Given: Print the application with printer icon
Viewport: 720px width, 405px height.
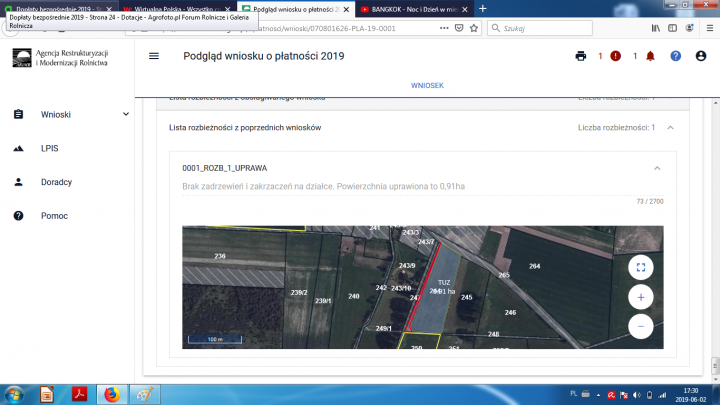Looking at the screenshot, I should click(x=580, y=56).
